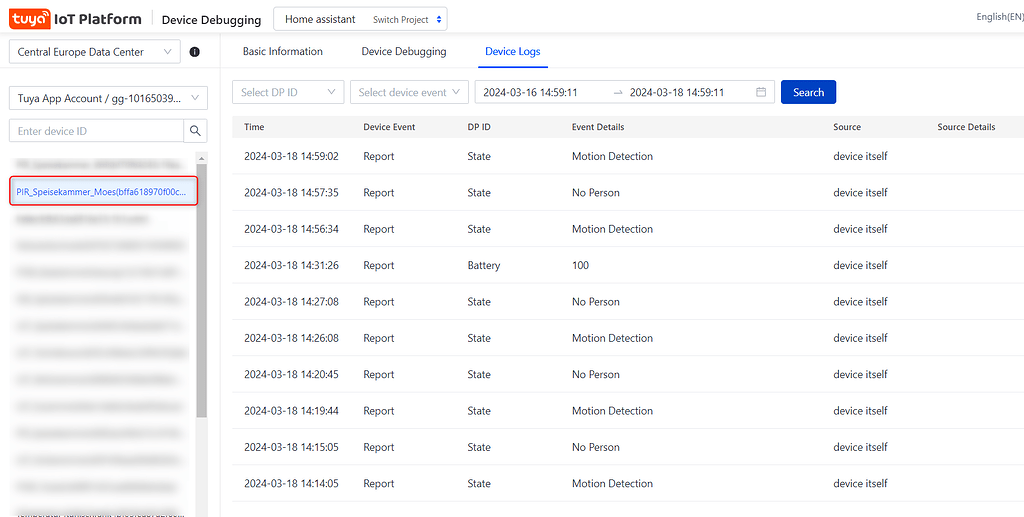Screen dimensions: 1024x517
Task: Click the Device Debugging page title
Action: pyautogui.click(x=212, y=20)
